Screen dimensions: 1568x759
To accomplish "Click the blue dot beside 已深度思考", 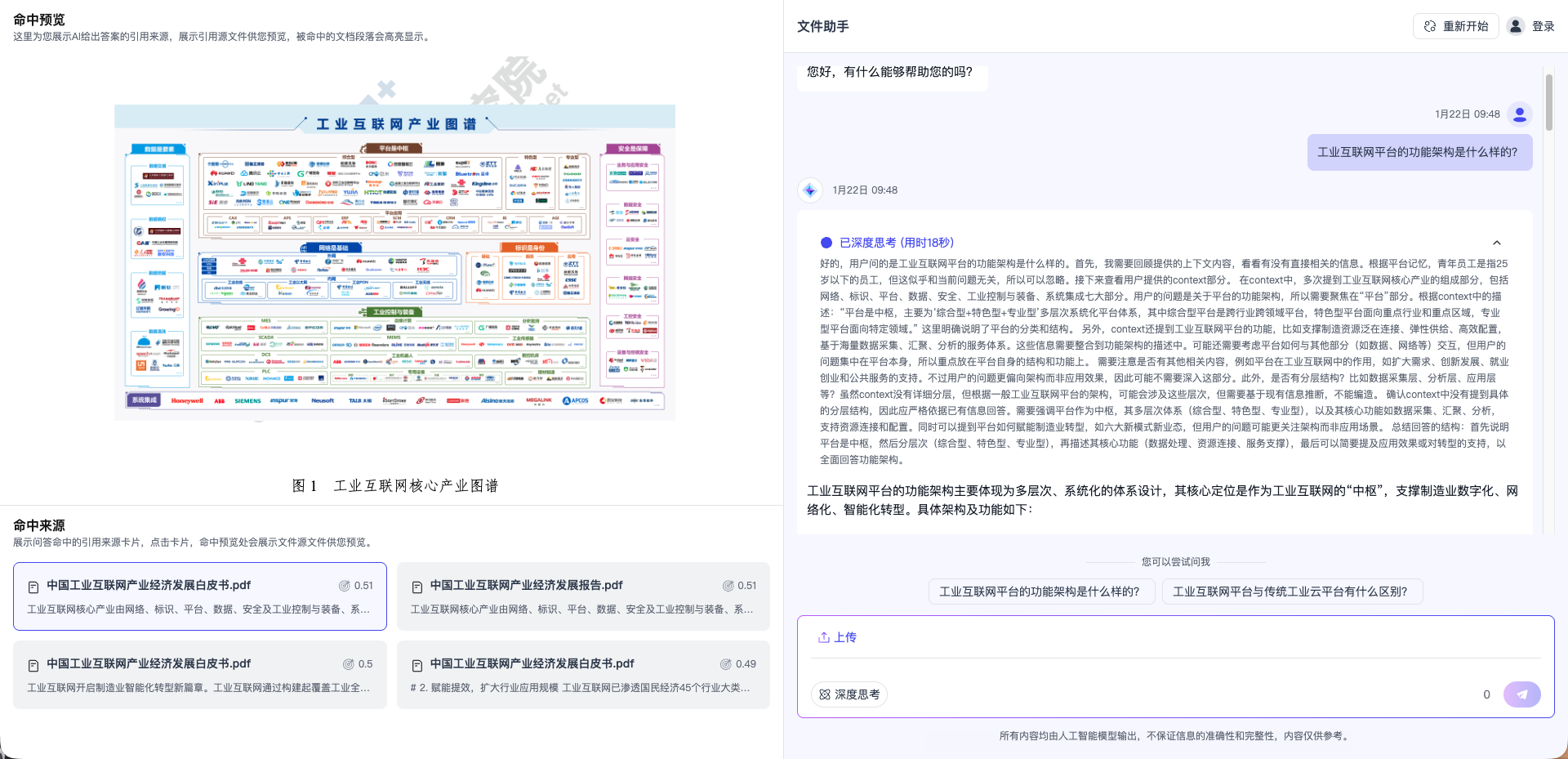I will click(826, 243).
